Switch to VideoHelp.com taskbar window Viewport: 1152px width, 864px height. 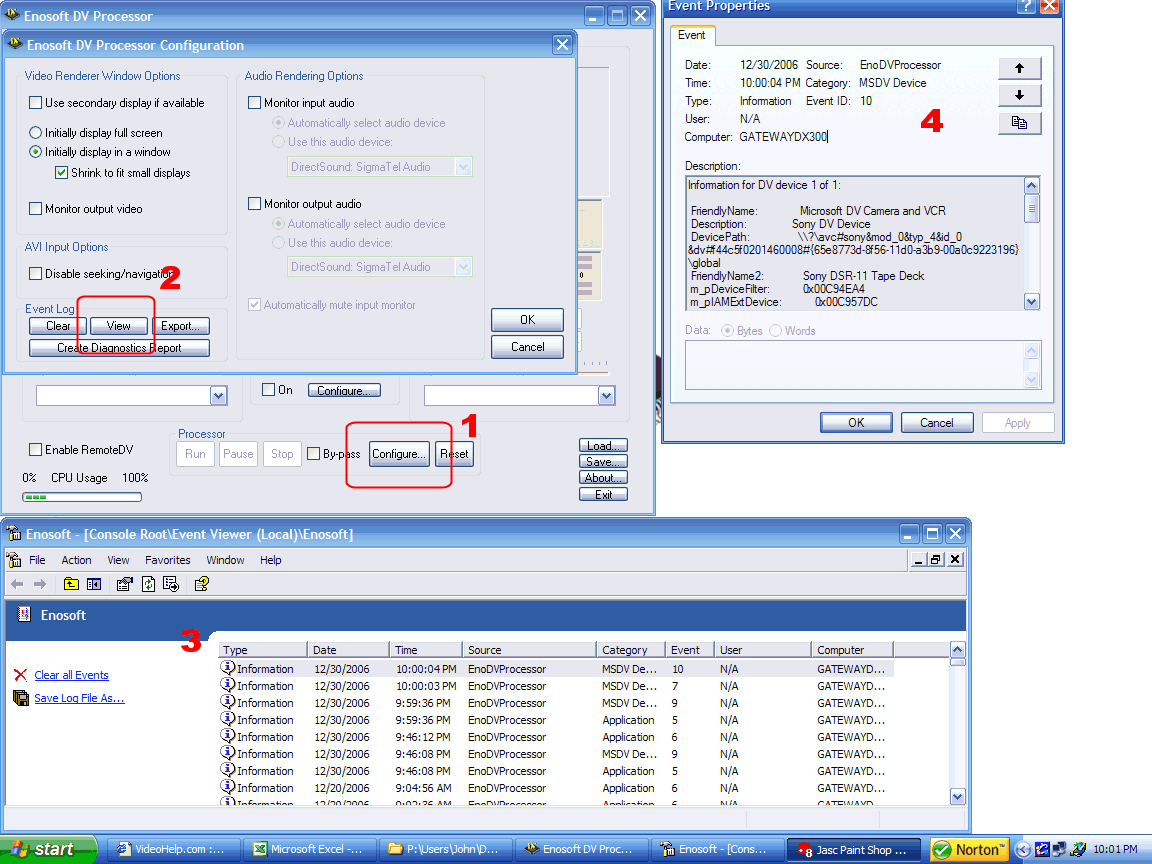[175, 849]
